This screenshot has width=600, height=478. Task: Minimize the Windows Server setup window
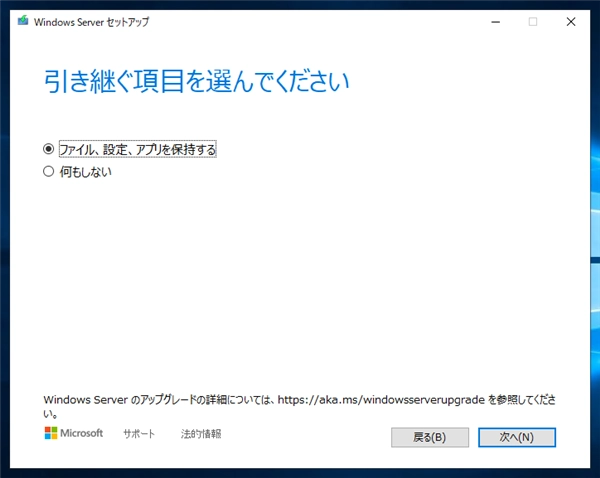496,22
